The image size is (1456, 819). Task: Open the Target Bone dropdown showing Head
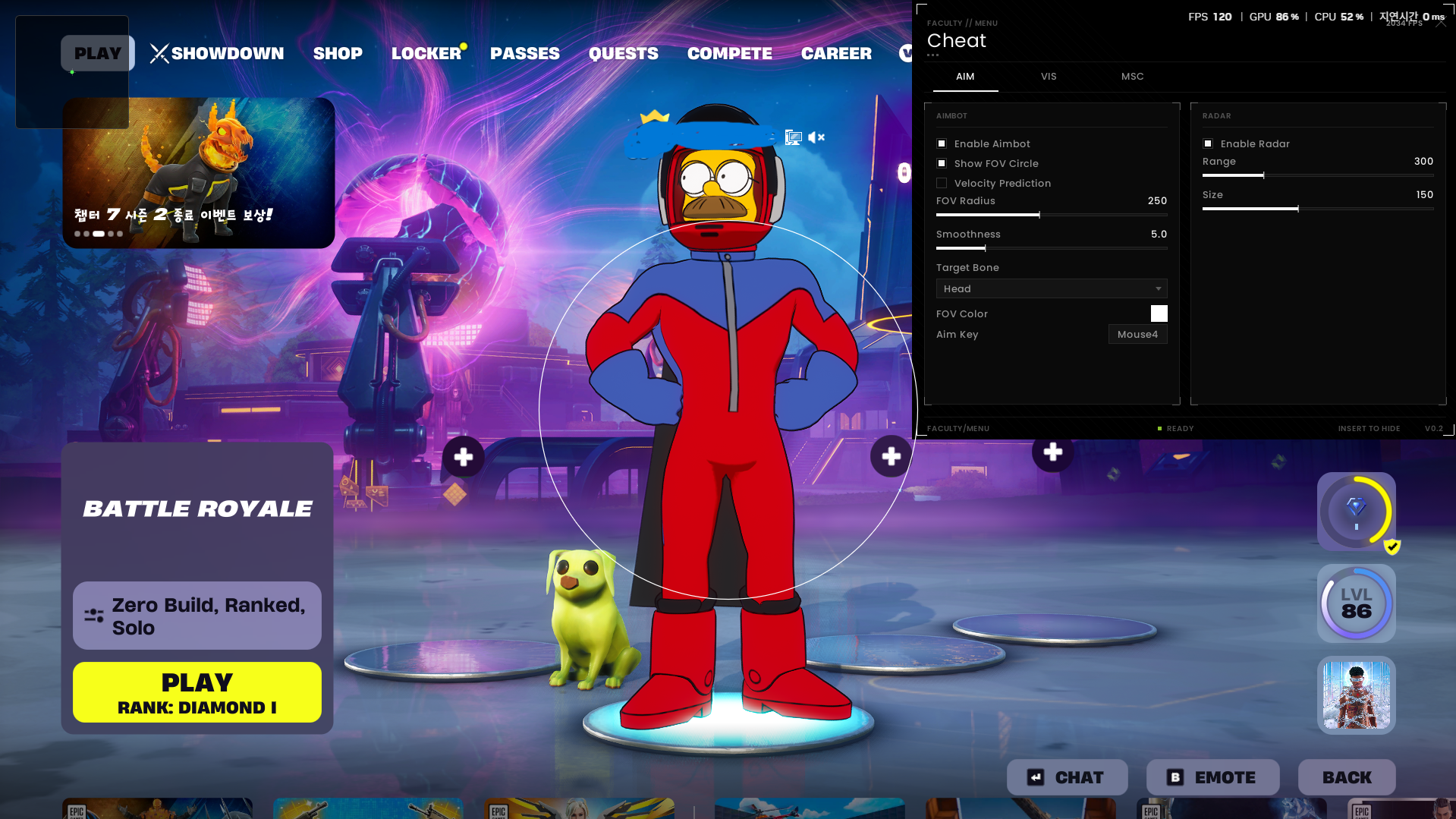[x=1052, y=288]
